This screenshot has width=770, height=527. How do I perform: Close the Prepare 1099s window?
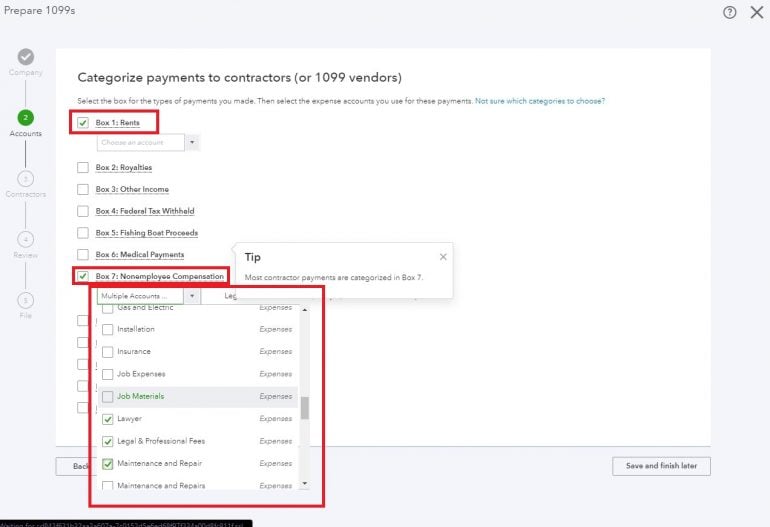coord(756,12)
